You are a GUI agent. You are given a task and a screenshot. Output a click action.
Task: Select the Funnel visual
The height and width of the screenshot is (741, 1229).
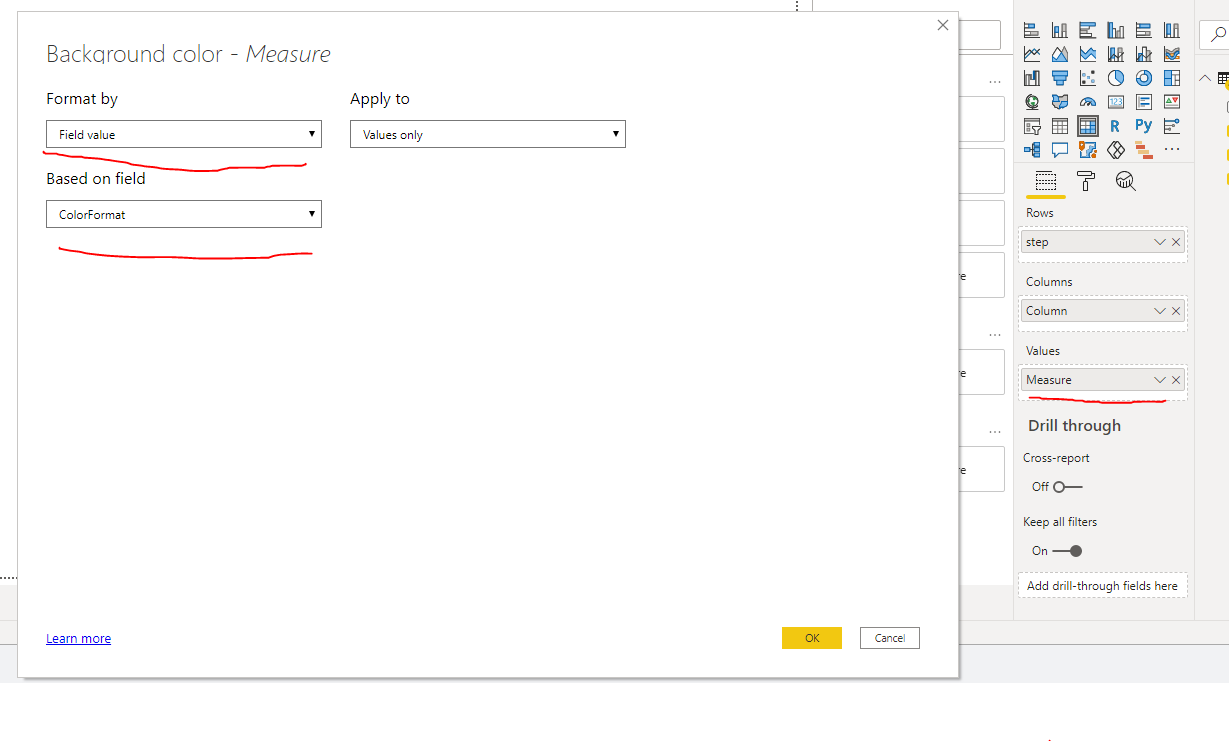tap(1060, 78)
